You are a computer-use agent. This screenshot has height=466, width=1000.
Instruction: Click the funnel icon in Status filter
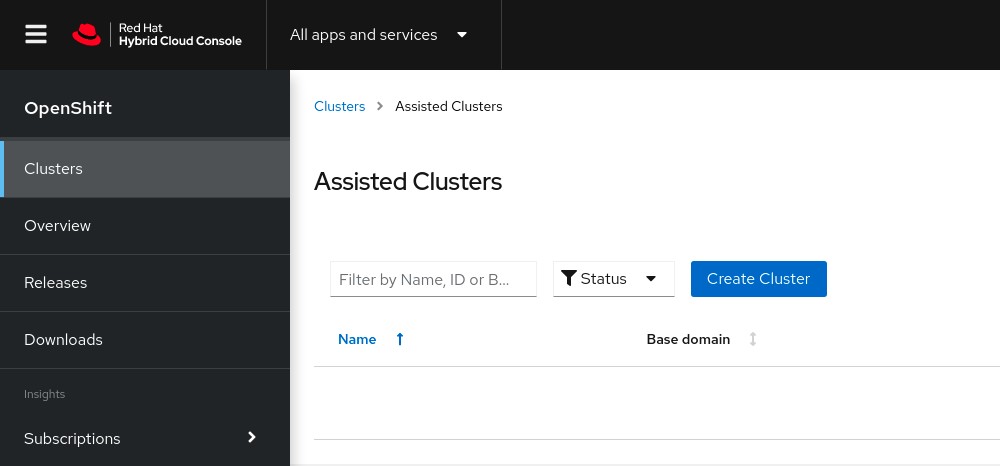coord(569,279)
